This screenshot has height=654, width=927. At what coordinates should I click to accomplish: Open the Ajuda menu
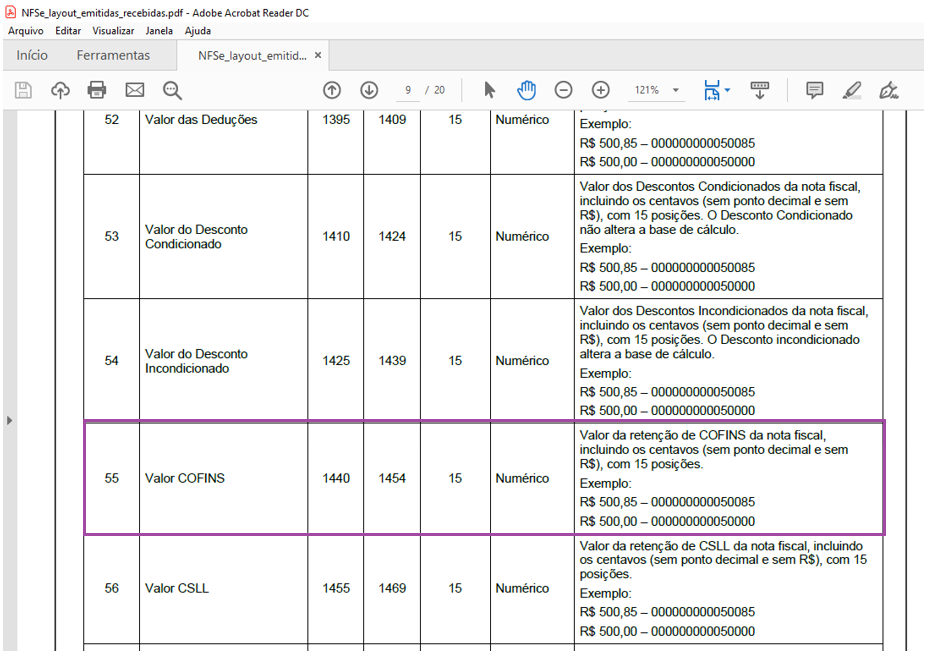pyautogui.click(x=197, y=31)
